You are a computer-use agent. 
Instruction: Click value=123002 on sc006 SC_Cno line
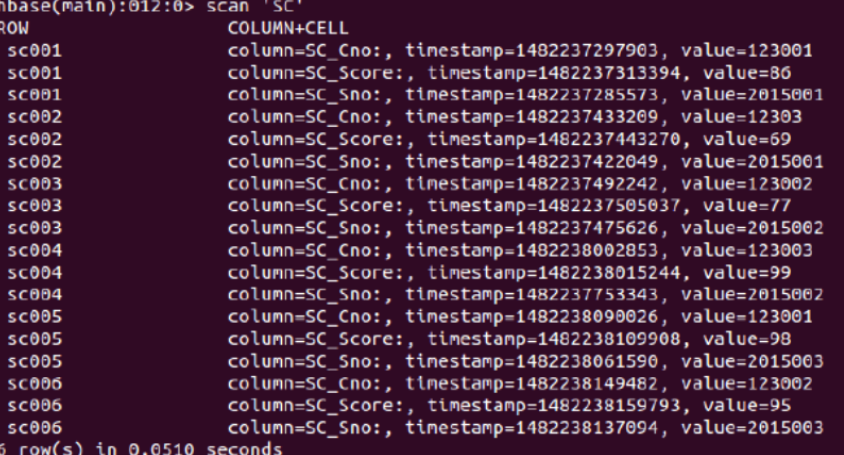pos(747,383)
